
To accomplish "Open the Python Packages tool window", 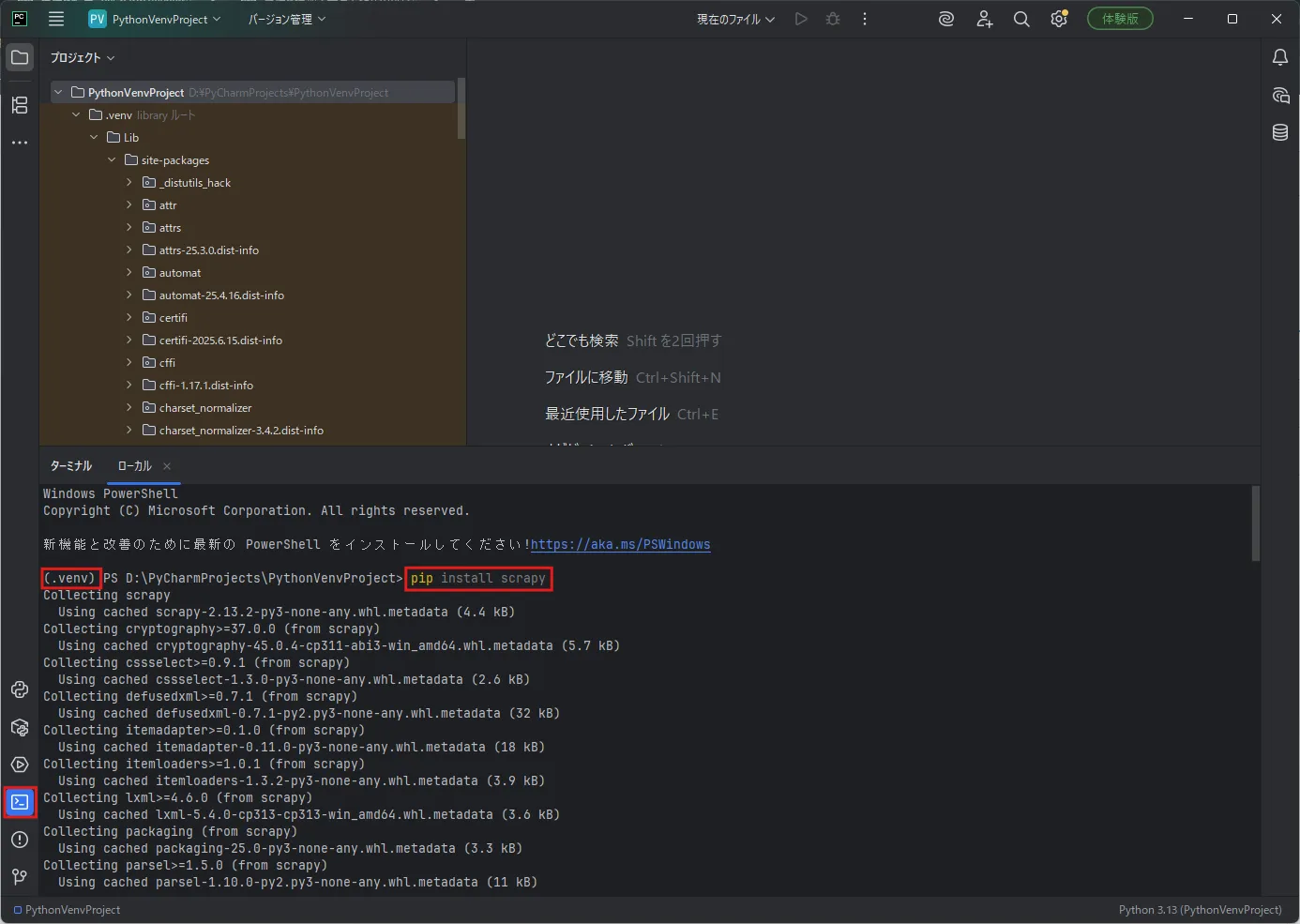I will [x=20, y=727].
